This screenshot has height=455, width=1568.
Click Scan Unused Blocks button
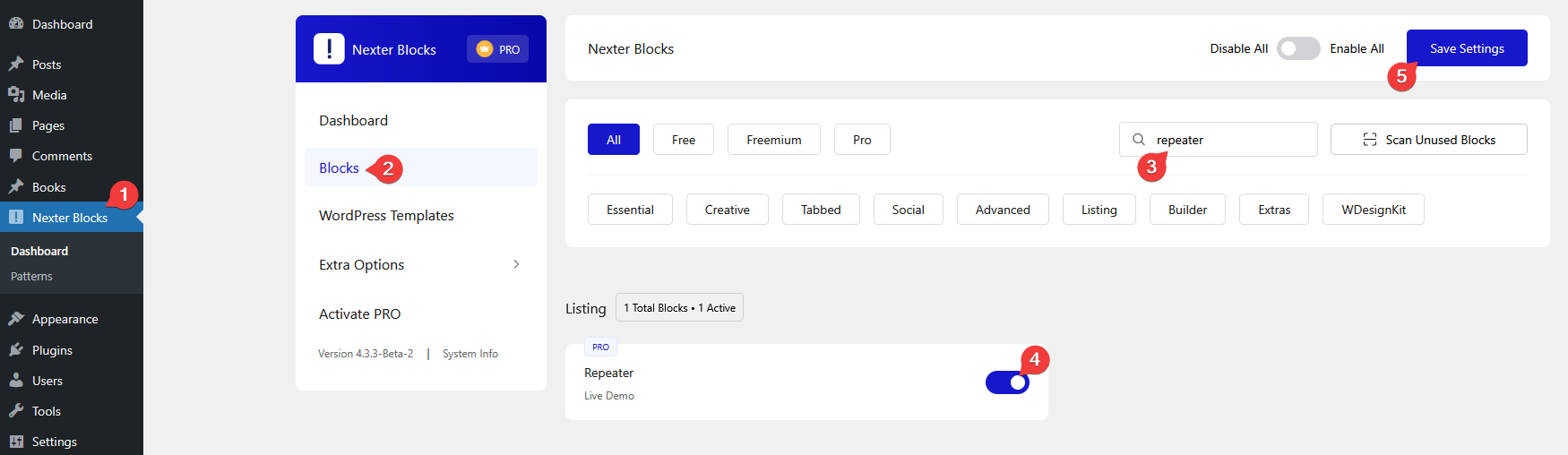(1429, 140)
